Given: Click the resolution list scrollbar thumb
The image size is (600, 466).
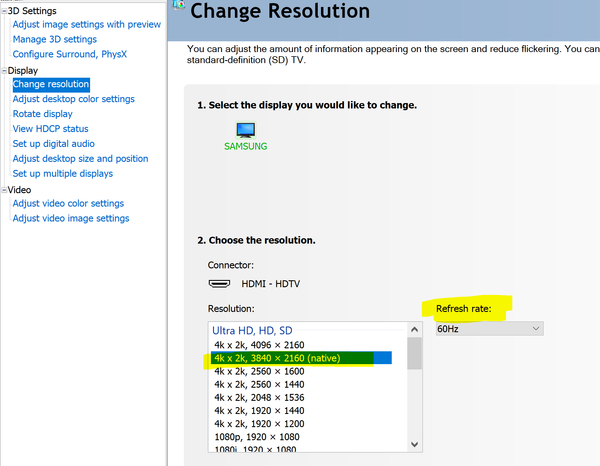Looking at the screenshot, I should coord(414,354).
